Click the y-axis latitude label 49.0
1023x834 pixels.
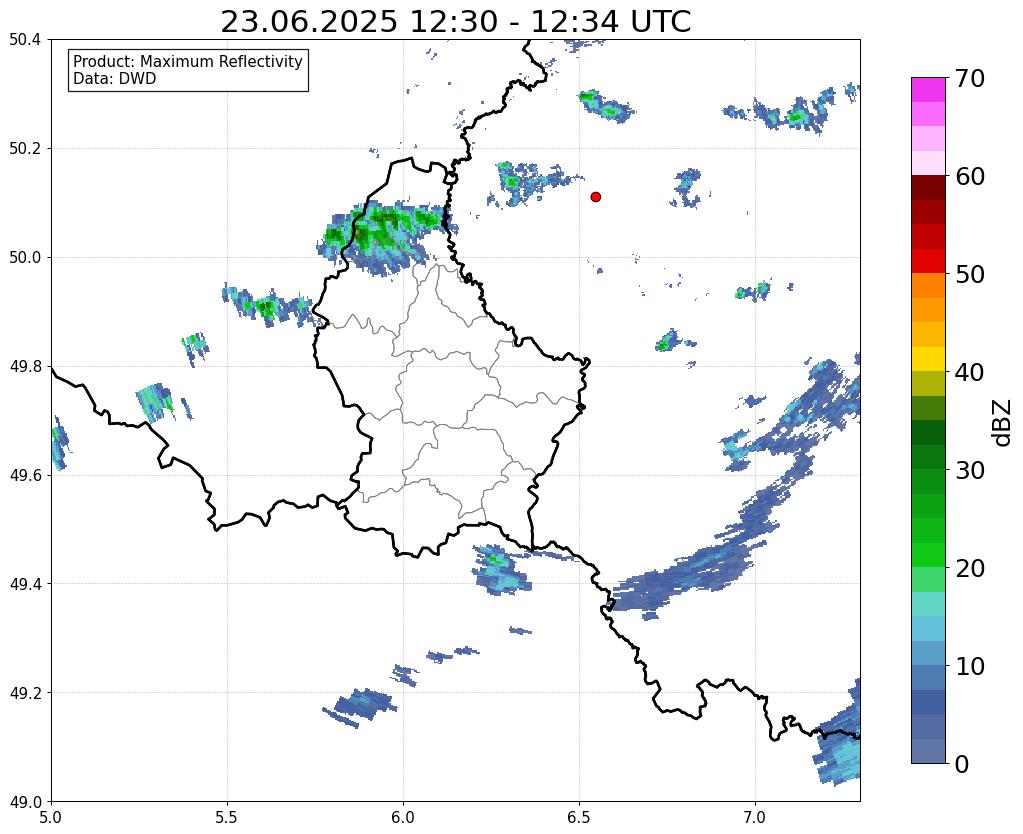click(x=25, y=802)
